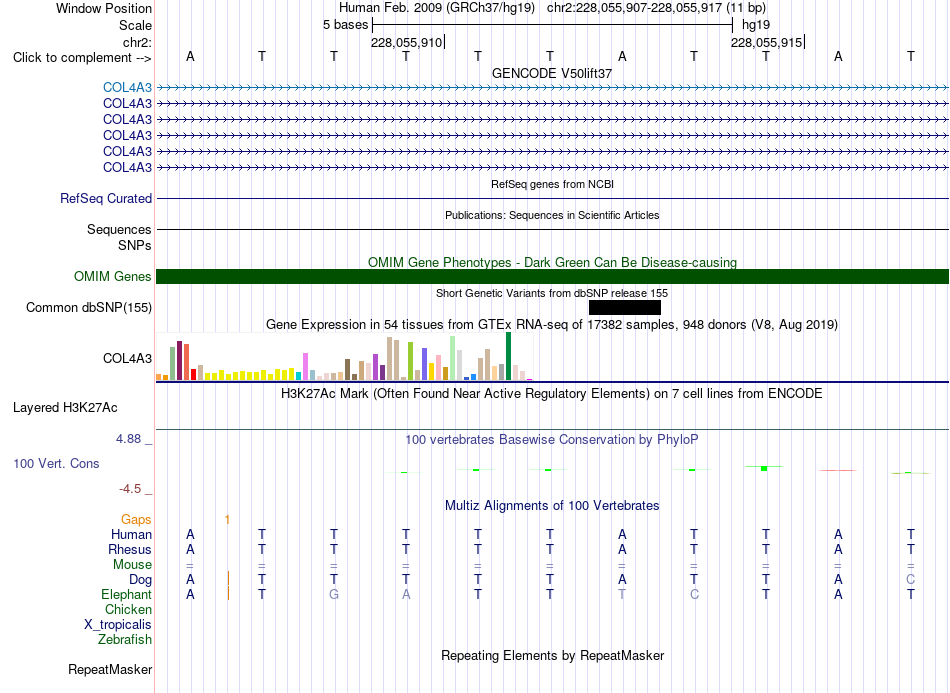This screenshot has width=950, height=693.
Task: Click the Sequences track label
Action: click(x=119, y=230)
